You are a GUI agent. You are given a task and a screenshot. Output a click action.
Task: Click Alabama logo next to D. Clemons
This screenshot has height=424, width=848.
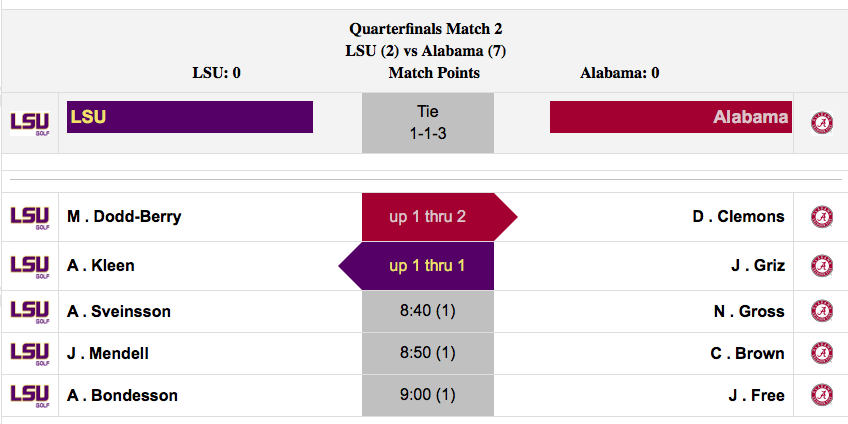[x=822, y=217]
